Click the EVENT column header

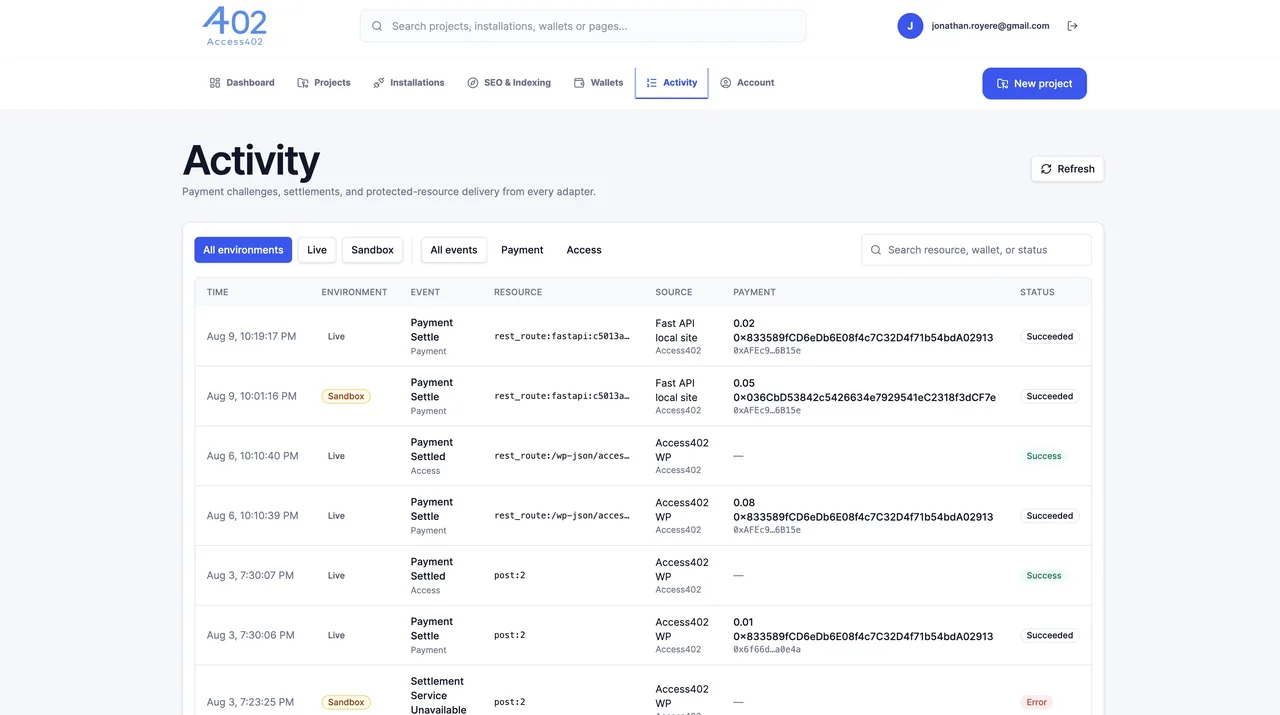coord(425,292)
